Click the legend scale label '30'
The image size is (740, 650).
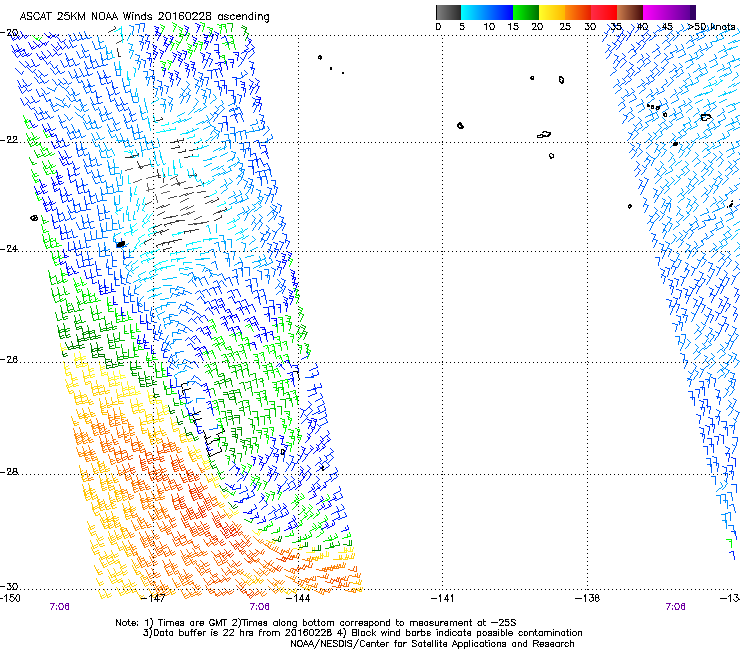(590, 27)
